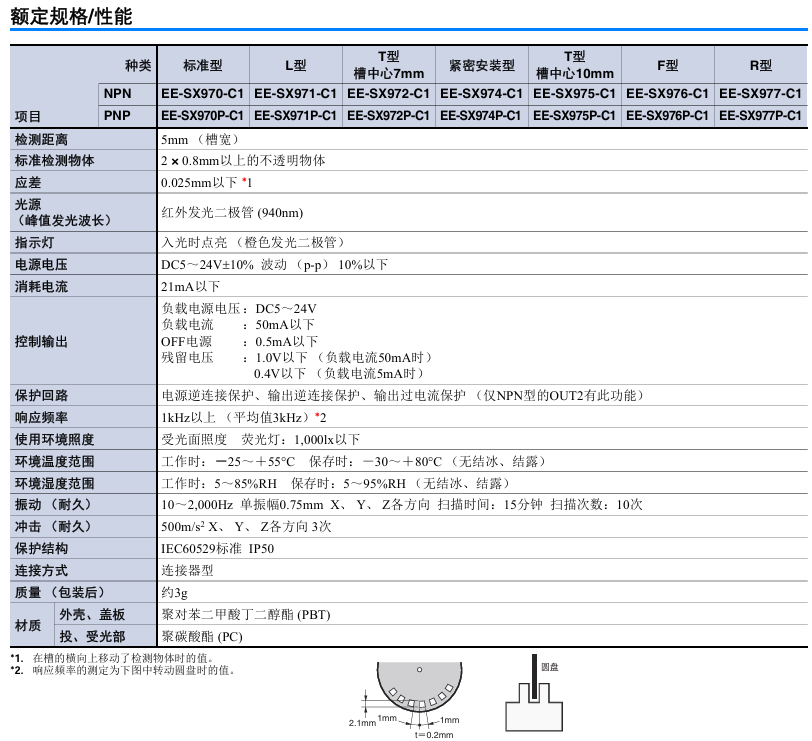812x741 pixels.
Task: Click the 聚碳酸酯 (PC) material value
Action: click(x=202, y=636)
